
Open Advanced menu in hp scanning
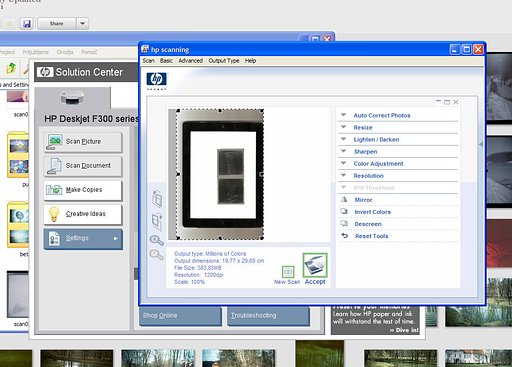(190, 61)
